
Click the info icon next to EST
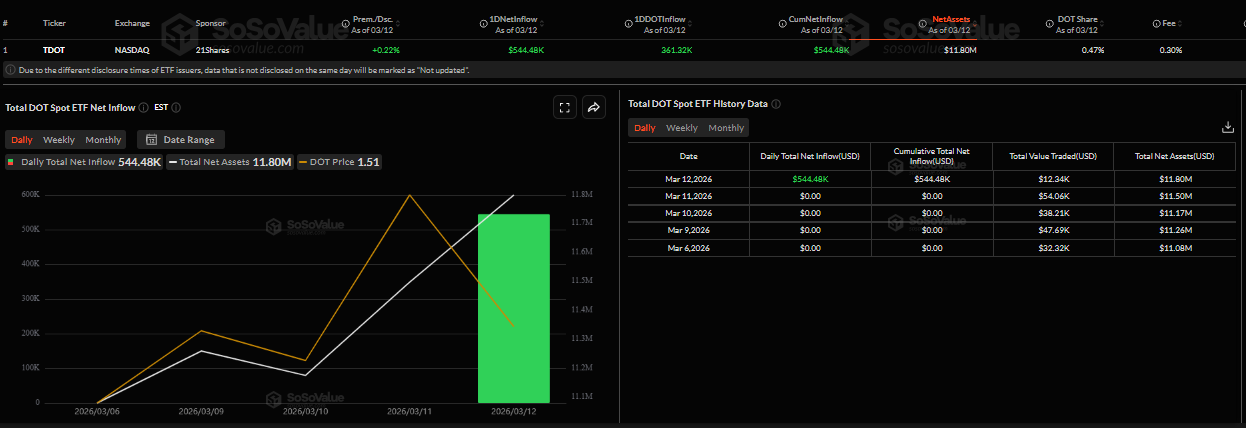pyautogui.click(x=176, y=107)
